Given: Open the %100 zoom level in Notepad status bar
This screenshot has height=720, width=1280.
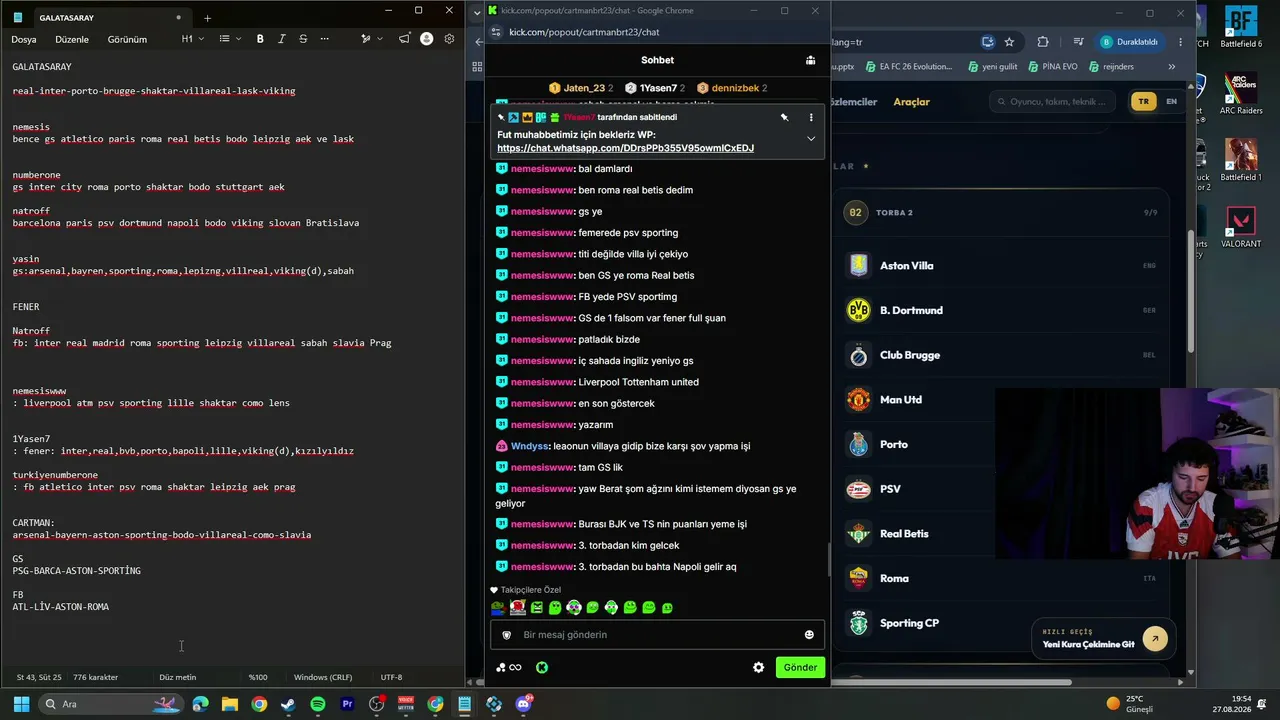Looking at the screenshot, I should point(258,677).
